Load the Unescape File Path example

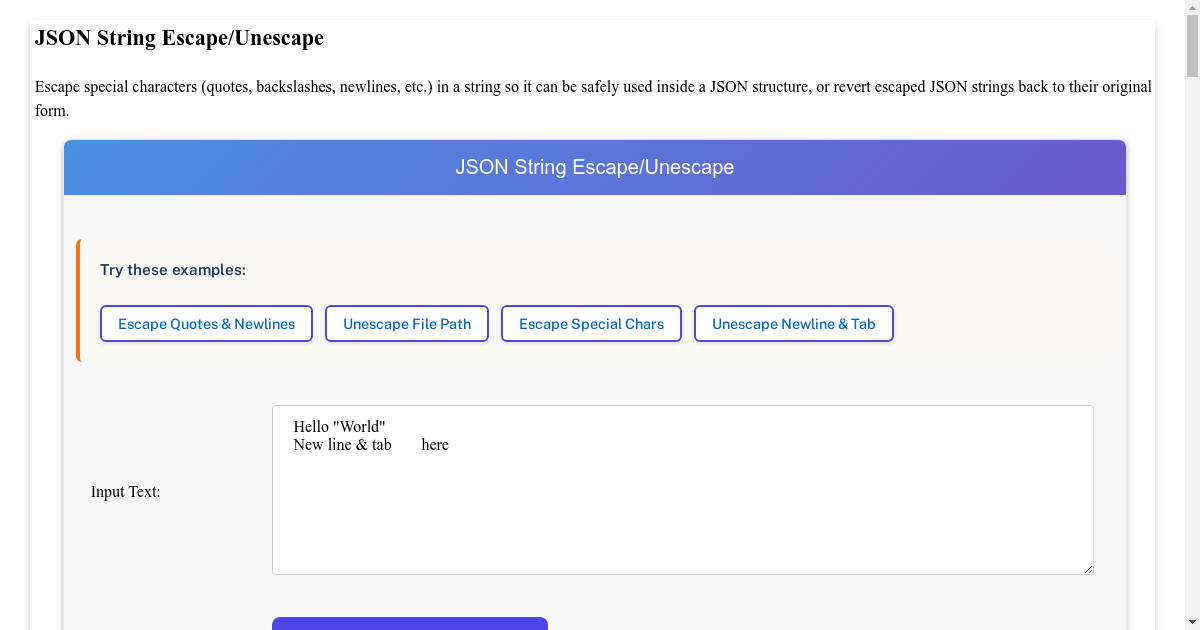pyautogui.click(x=407, y=324)
